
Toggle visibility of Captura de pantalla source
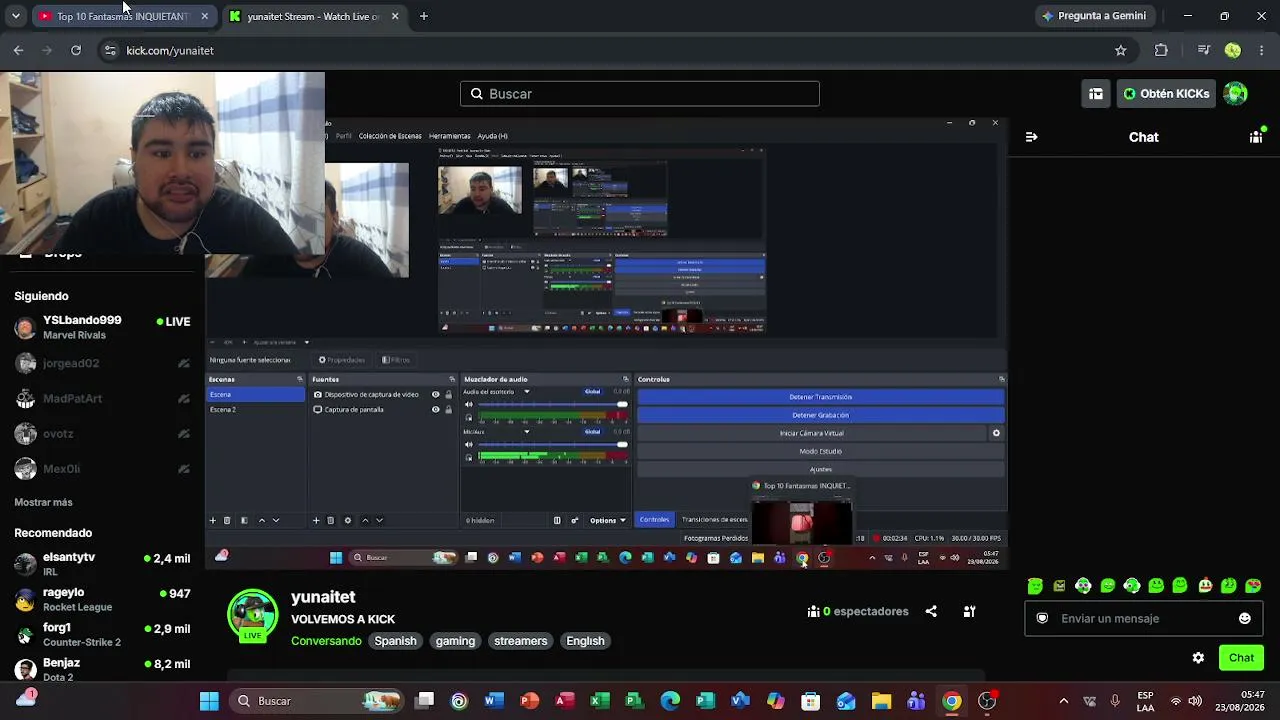coord(435,409)
